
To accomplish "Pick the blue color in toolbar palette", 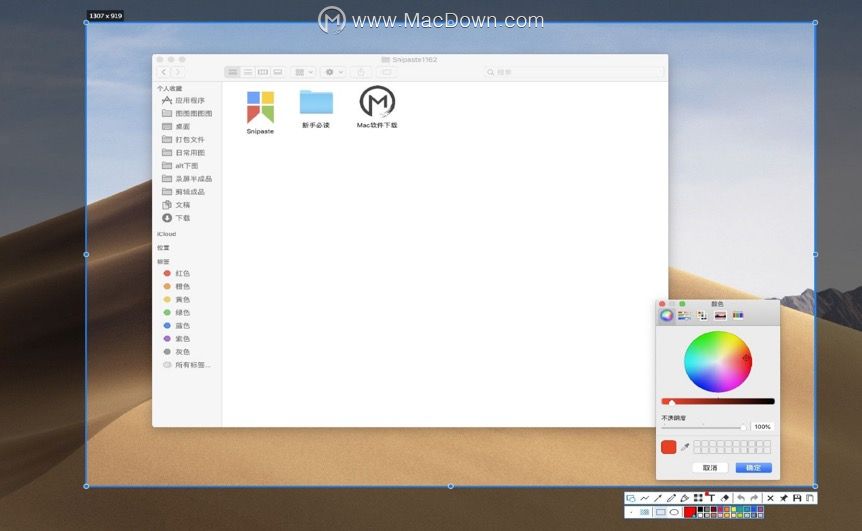I will pyautogui.click(x=754, y=509).
